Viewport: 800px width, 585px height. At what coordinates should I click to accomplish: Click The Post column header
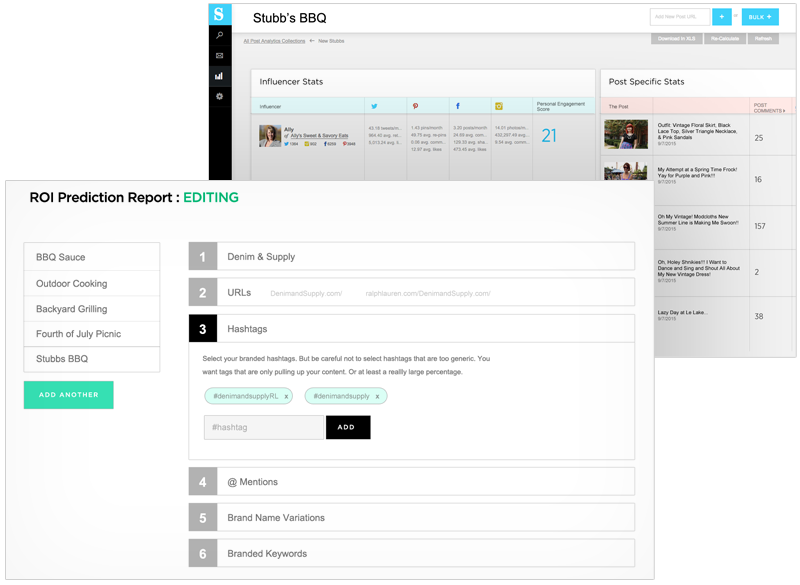[618, 107]
